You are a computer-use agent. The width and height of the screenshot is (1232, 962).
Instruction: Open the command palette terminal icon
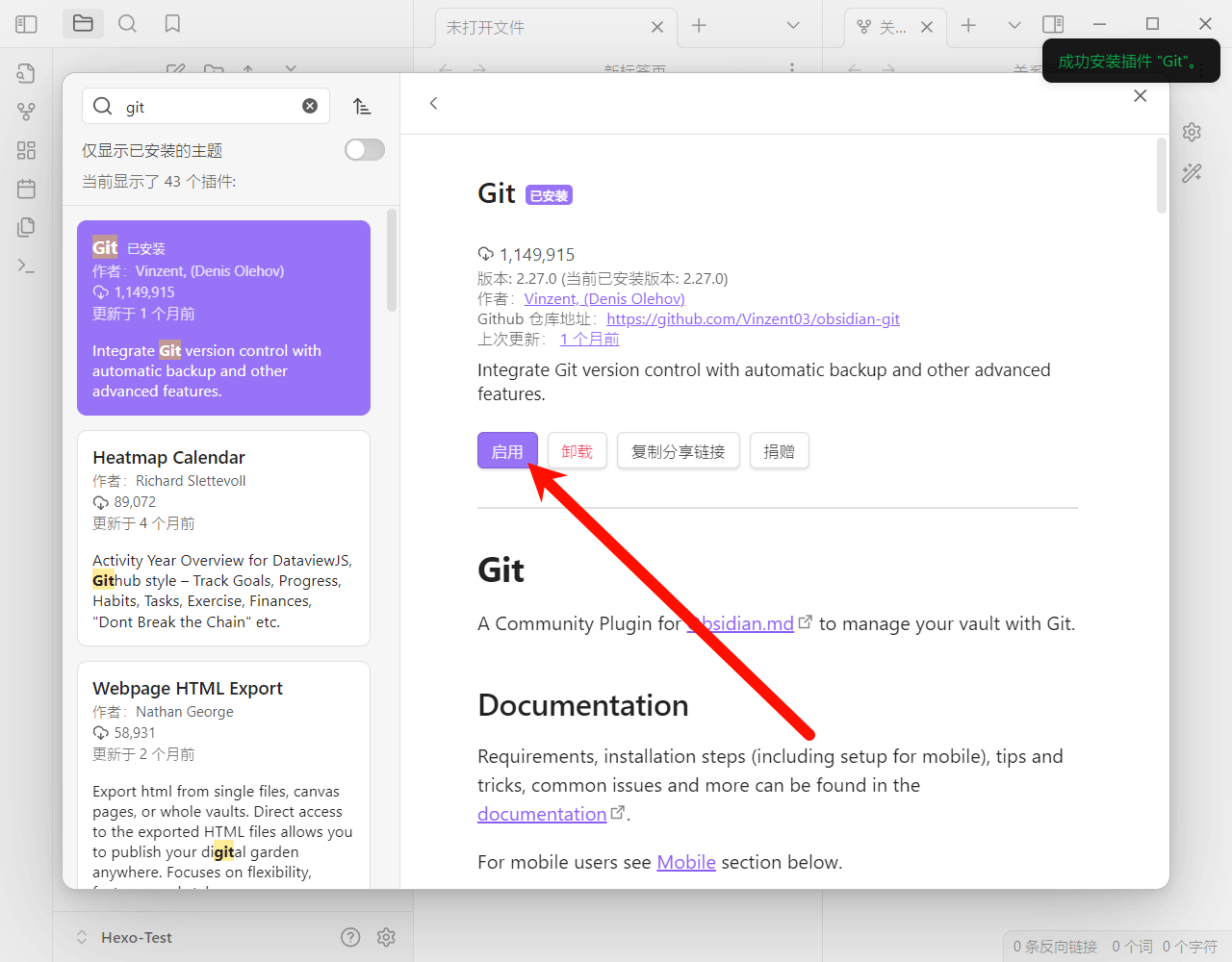(26, 266)
